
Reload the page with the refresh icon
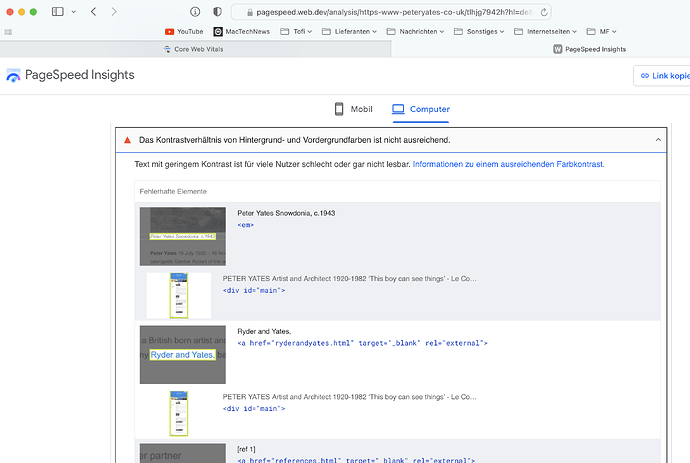pos(544,12)
